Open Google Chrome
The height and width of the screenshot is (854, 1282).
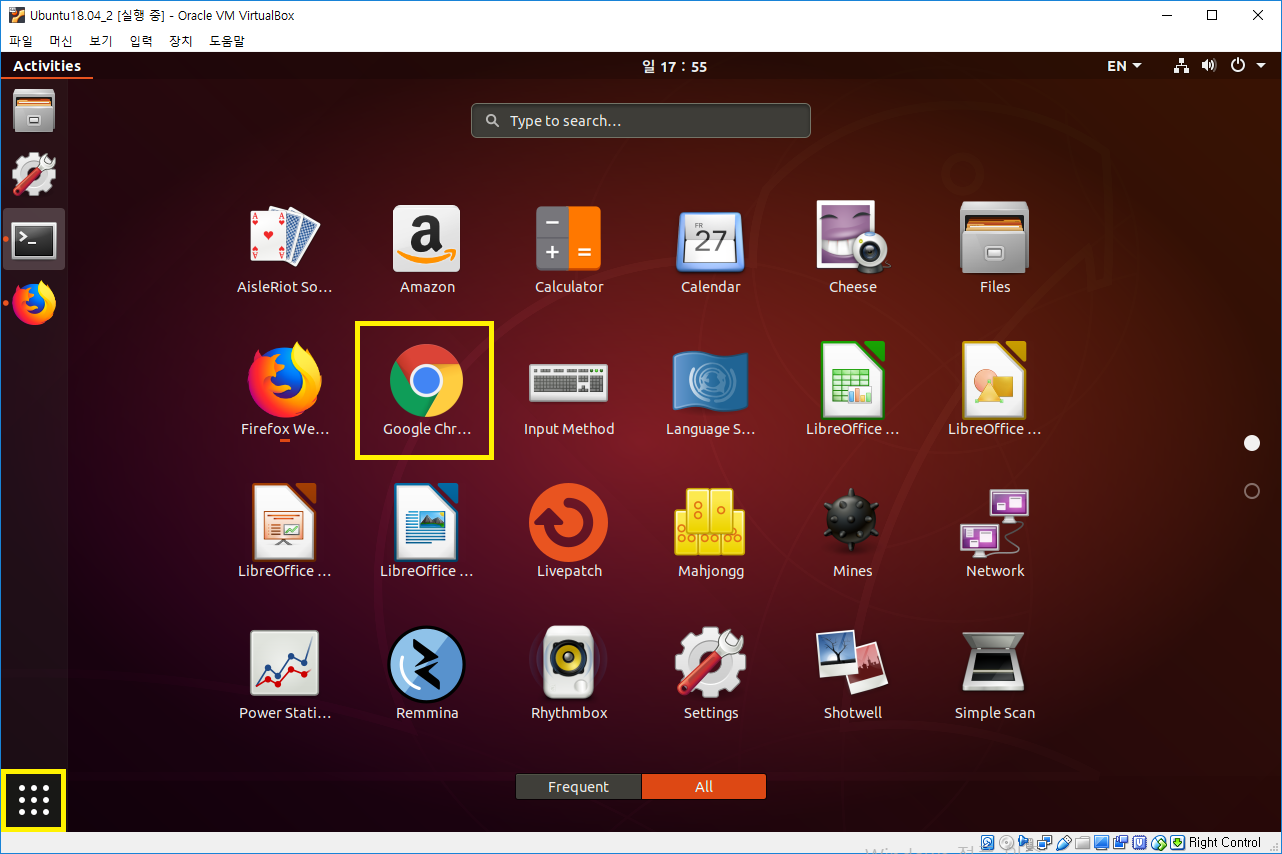pyautogui.click(x=427, y=392)
